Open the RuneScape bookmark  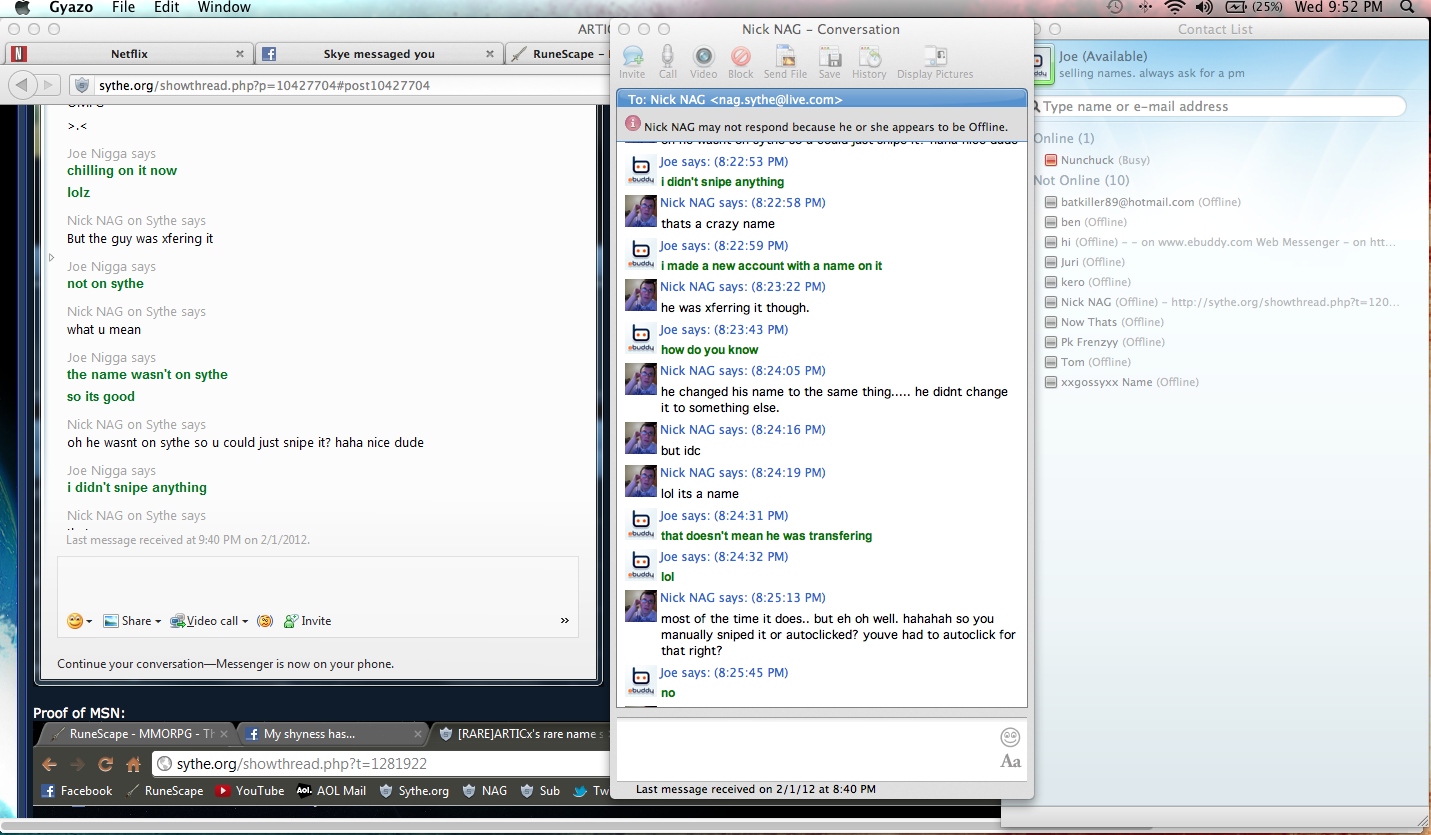(x=165, y=791)
